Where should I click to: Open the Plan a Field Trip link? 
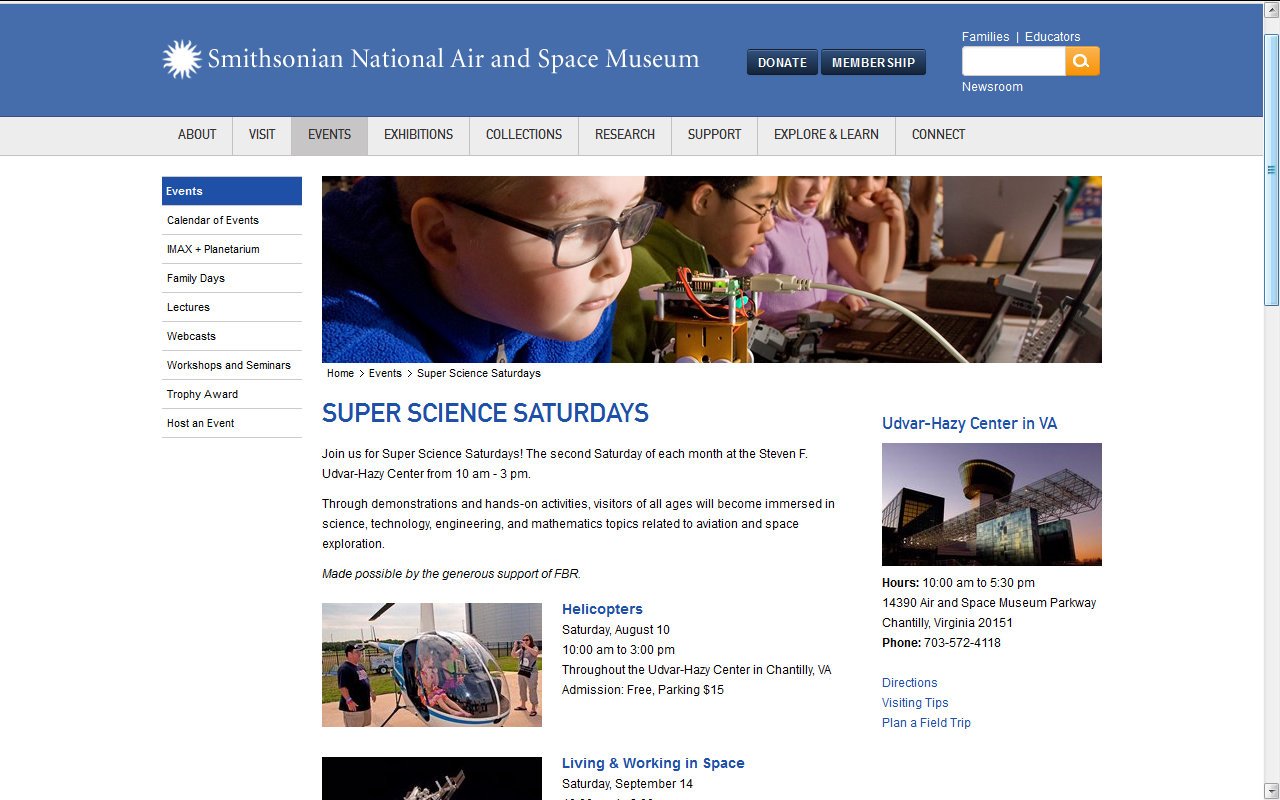point(926,723)
